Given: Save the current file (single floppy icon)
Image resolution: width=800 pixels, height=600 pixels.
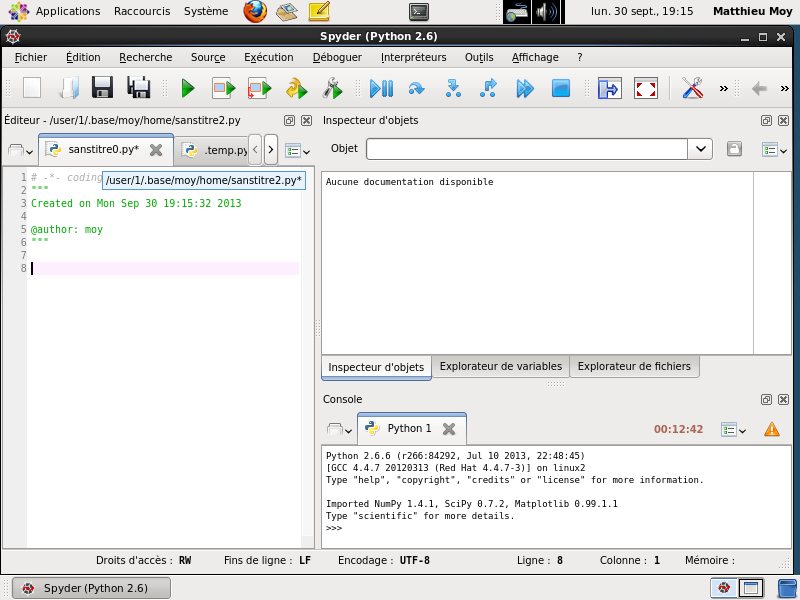Looking at the screenshot, I should coord(102,88).
